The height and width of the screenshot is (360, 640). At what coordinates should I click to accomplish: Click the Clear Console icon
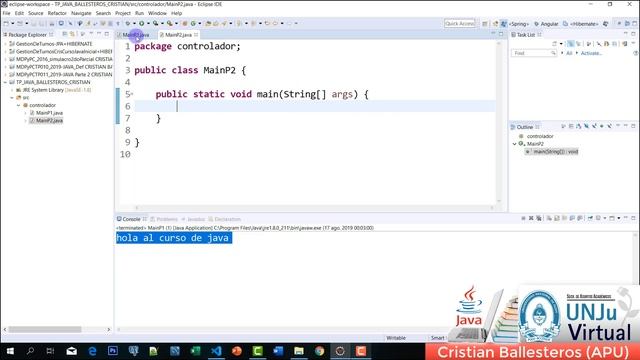pos(549,218)
